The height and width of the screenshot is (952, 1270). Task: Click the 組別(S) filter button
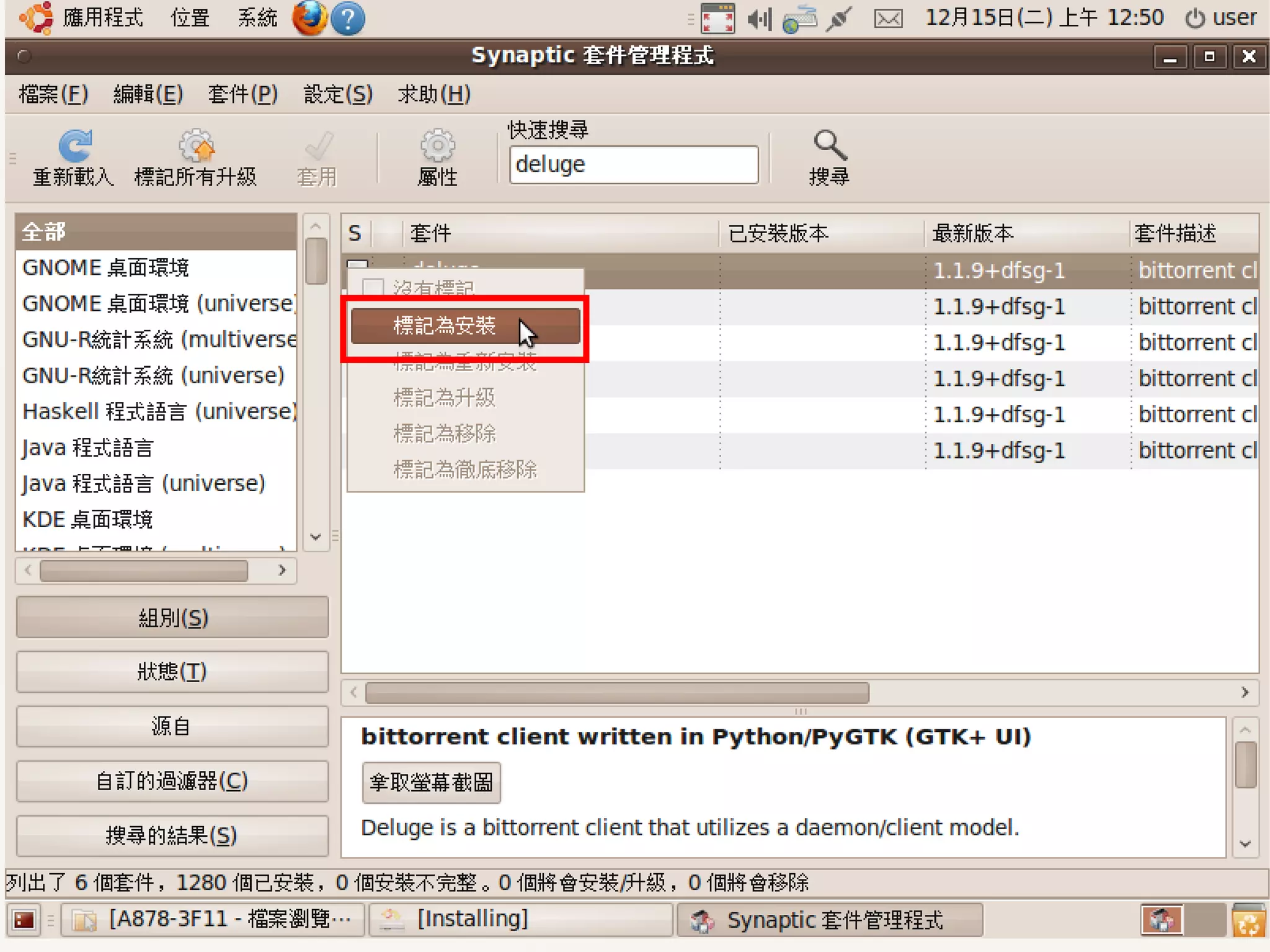172,618
